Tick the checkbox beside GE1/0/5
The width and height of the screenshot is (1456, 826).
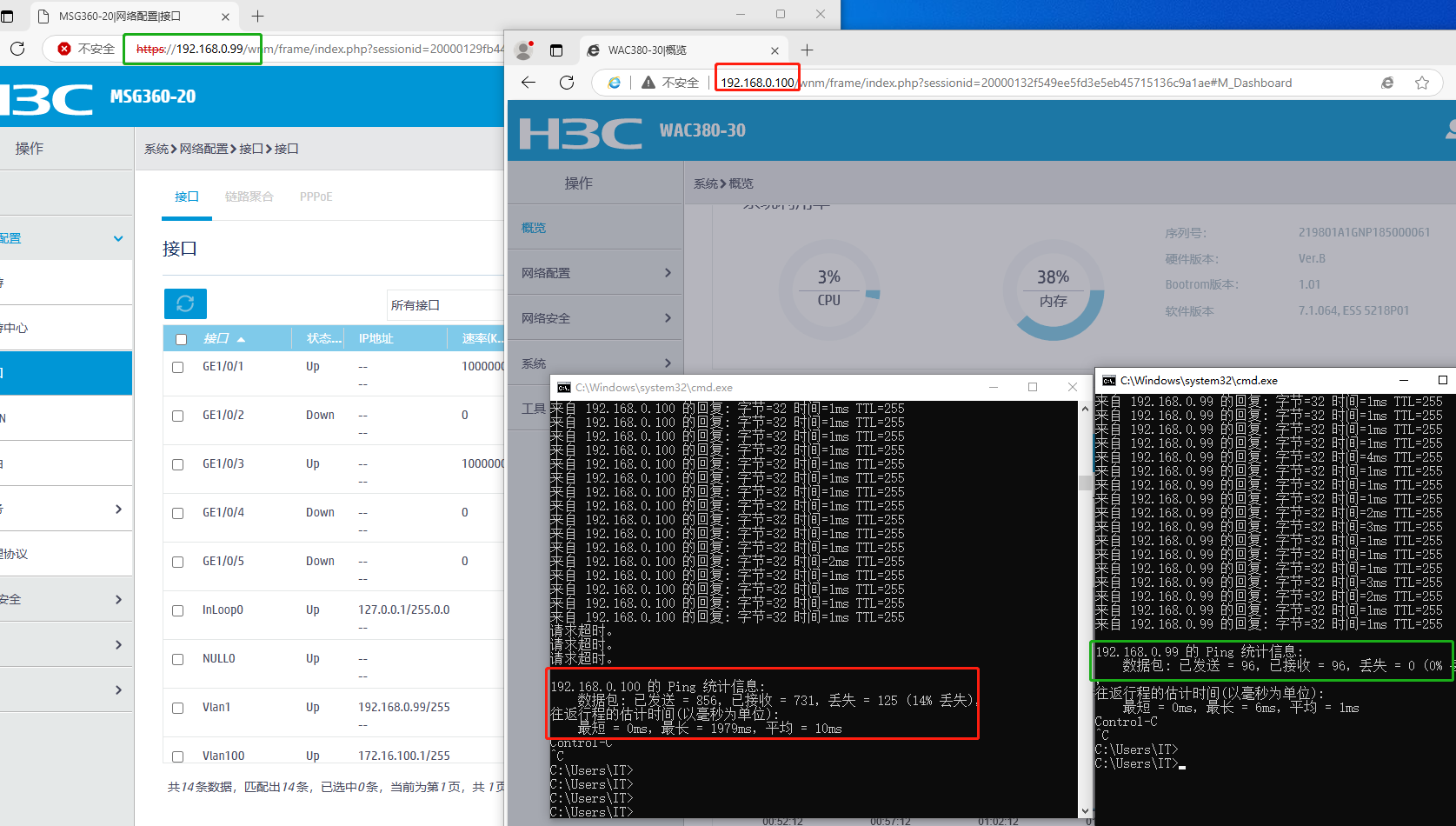pyautogui.click(x=178, y=563)
